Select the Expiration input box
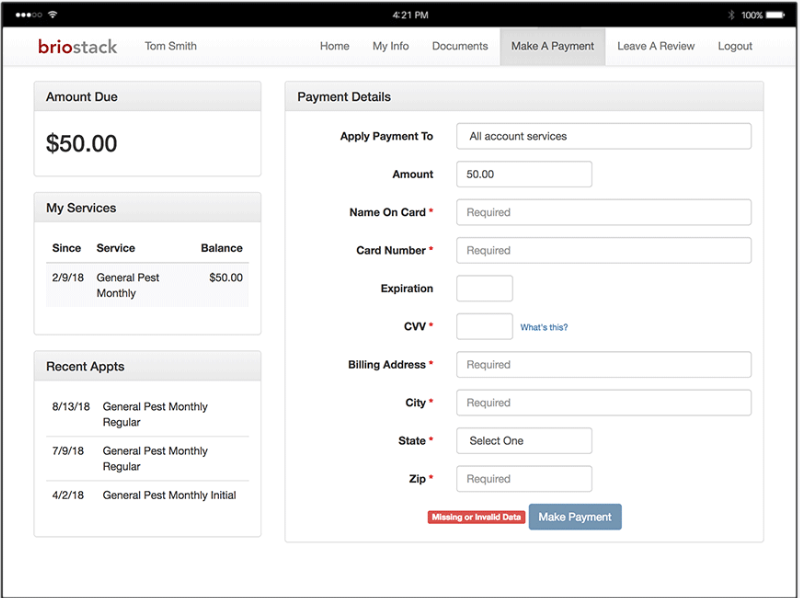 click(x=484, y=289)
